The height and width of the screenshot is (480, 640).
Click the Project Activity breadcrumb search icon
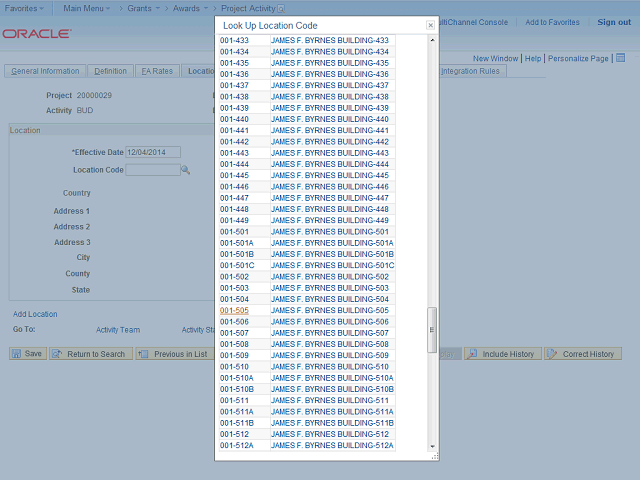(281, 9)
